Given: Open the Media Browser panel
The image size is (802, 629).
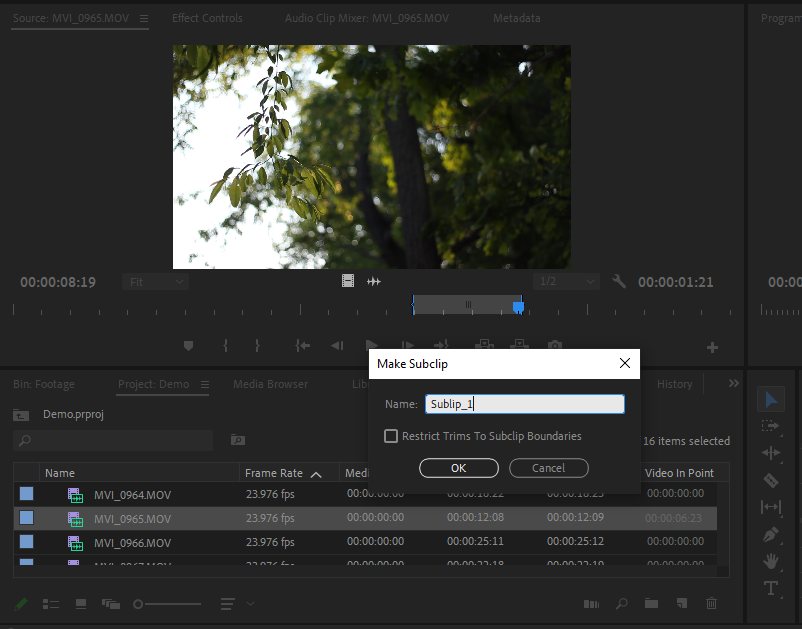Looking at the screenshot, I should [271, 383].
